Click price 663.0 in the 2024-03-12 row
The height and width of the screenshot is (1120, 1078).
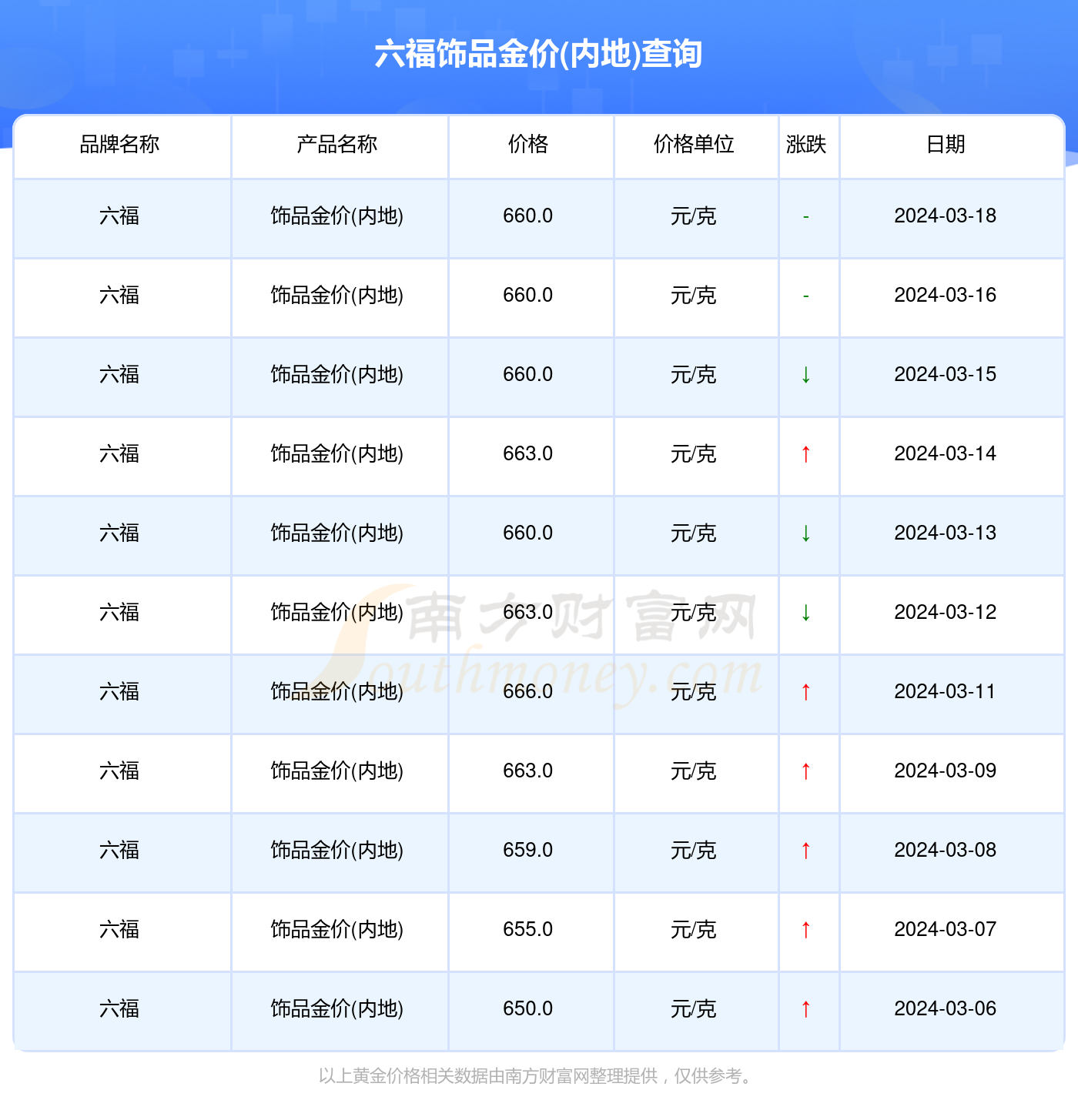[x=528, y=612]
